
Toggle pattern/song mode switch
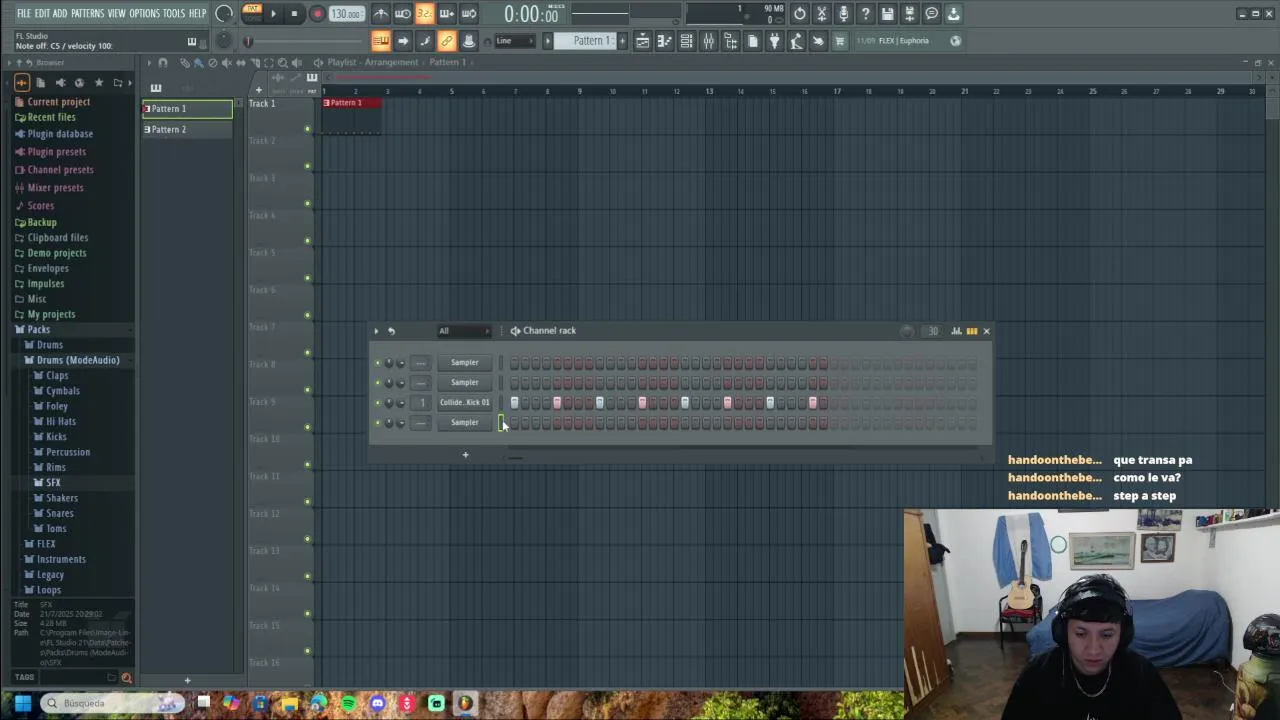(x=252, y=13)
